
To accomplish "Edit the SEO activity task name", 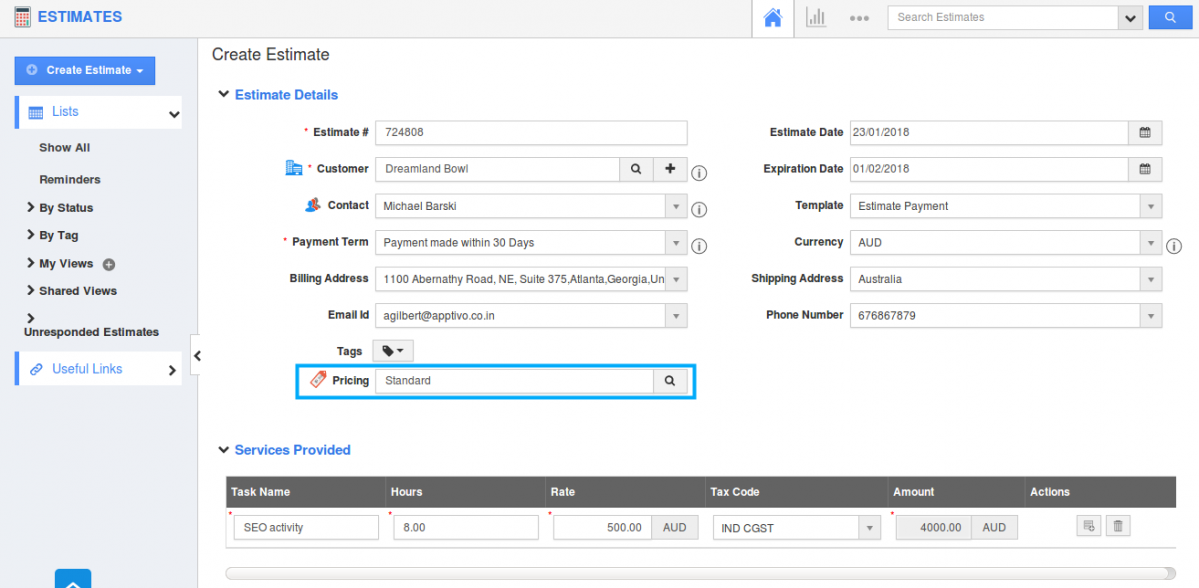I will click(306, 528).
